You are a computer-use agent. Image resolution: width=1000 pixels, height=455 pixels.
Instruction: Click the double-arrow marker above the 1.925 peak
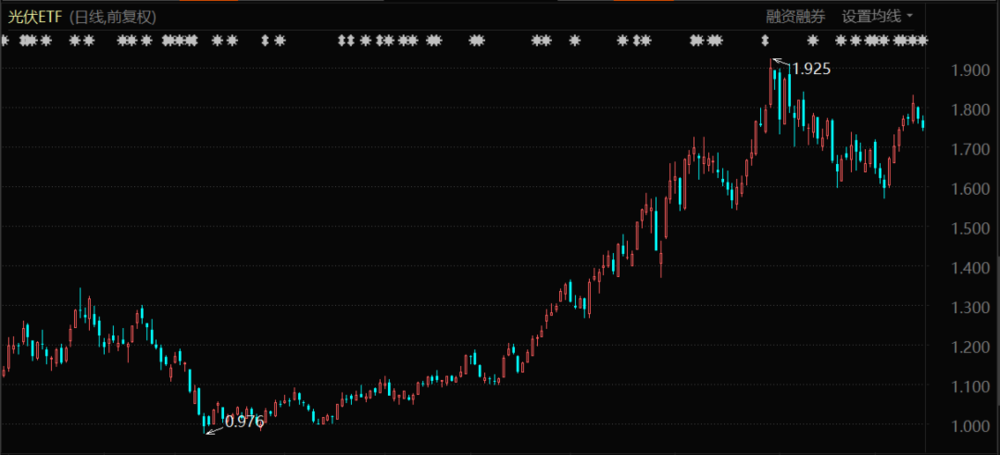pos(765,41)
